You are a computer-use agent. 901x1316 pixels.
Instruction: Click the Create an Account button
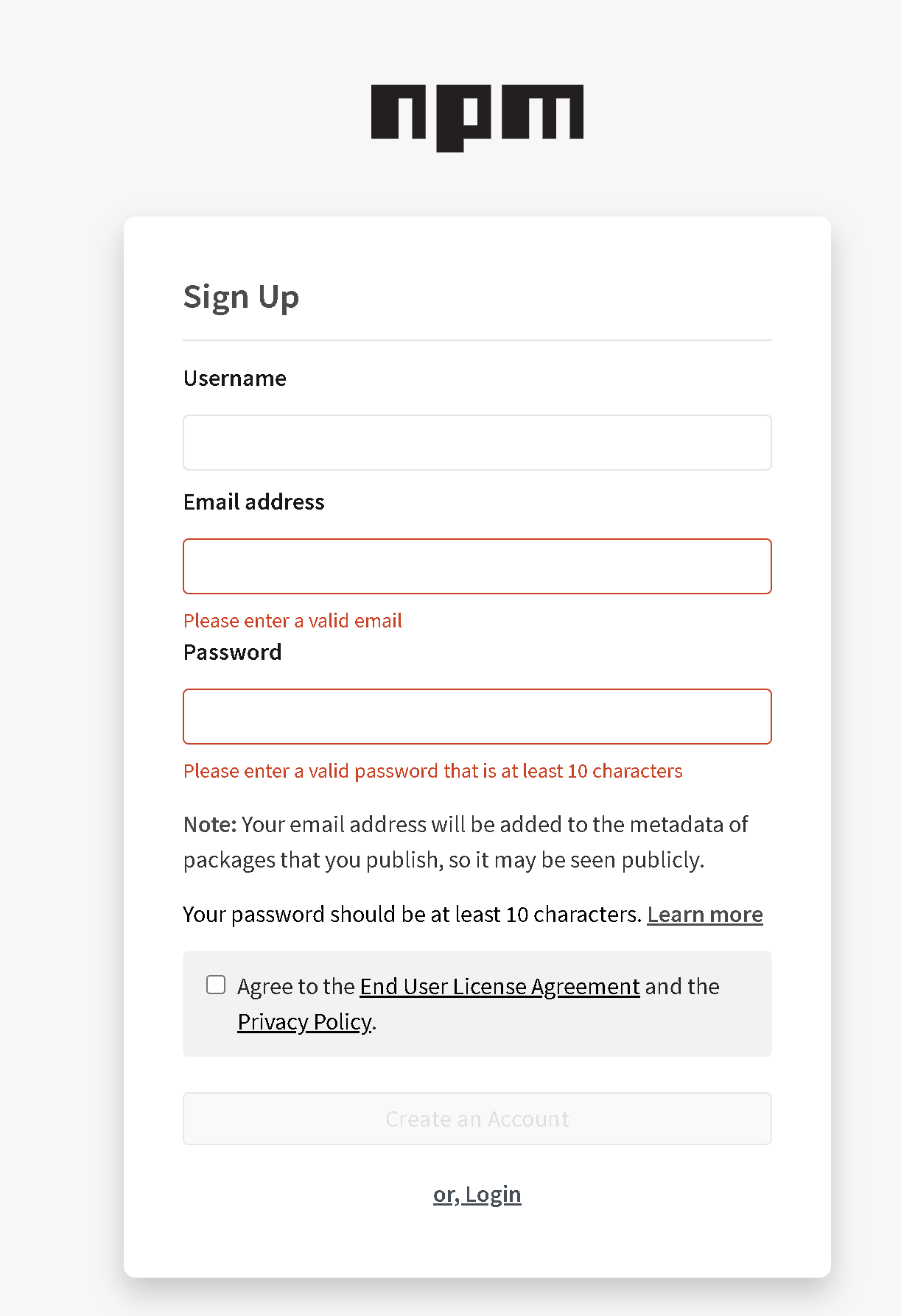477,1119
